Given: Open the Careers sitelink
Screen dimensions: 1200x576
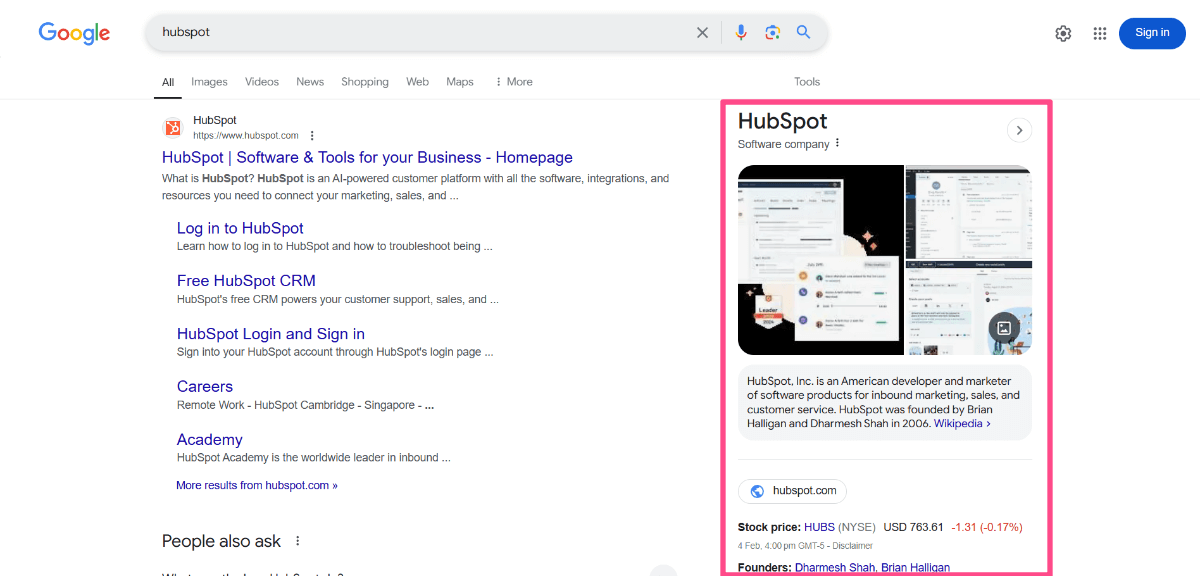Looking at the screenshot, I should (205, 387).
